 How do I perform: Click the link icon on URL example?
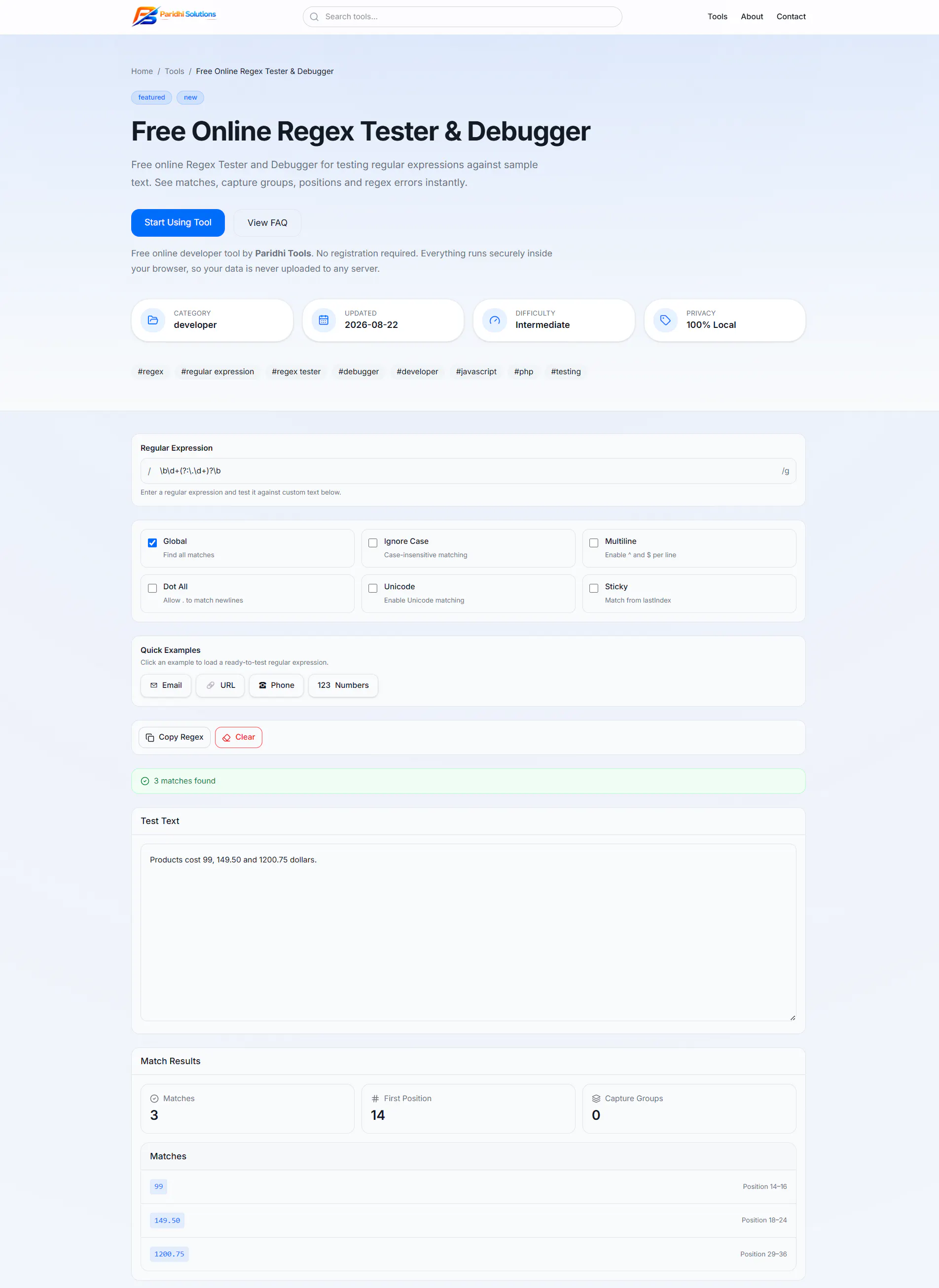pos(210,685)
